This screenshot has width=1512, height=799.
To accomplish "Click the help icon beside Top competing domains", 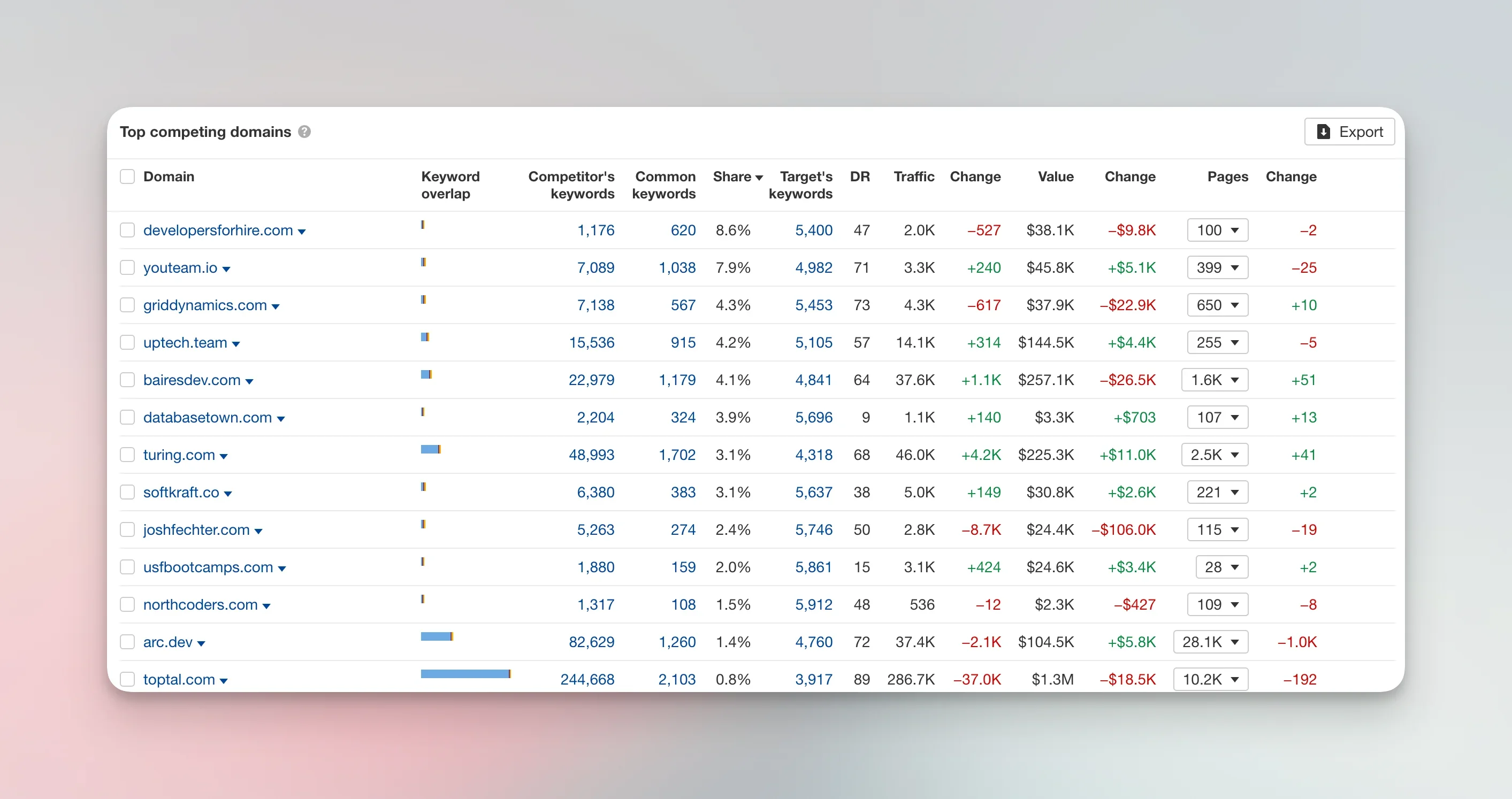I will point(304,132).
